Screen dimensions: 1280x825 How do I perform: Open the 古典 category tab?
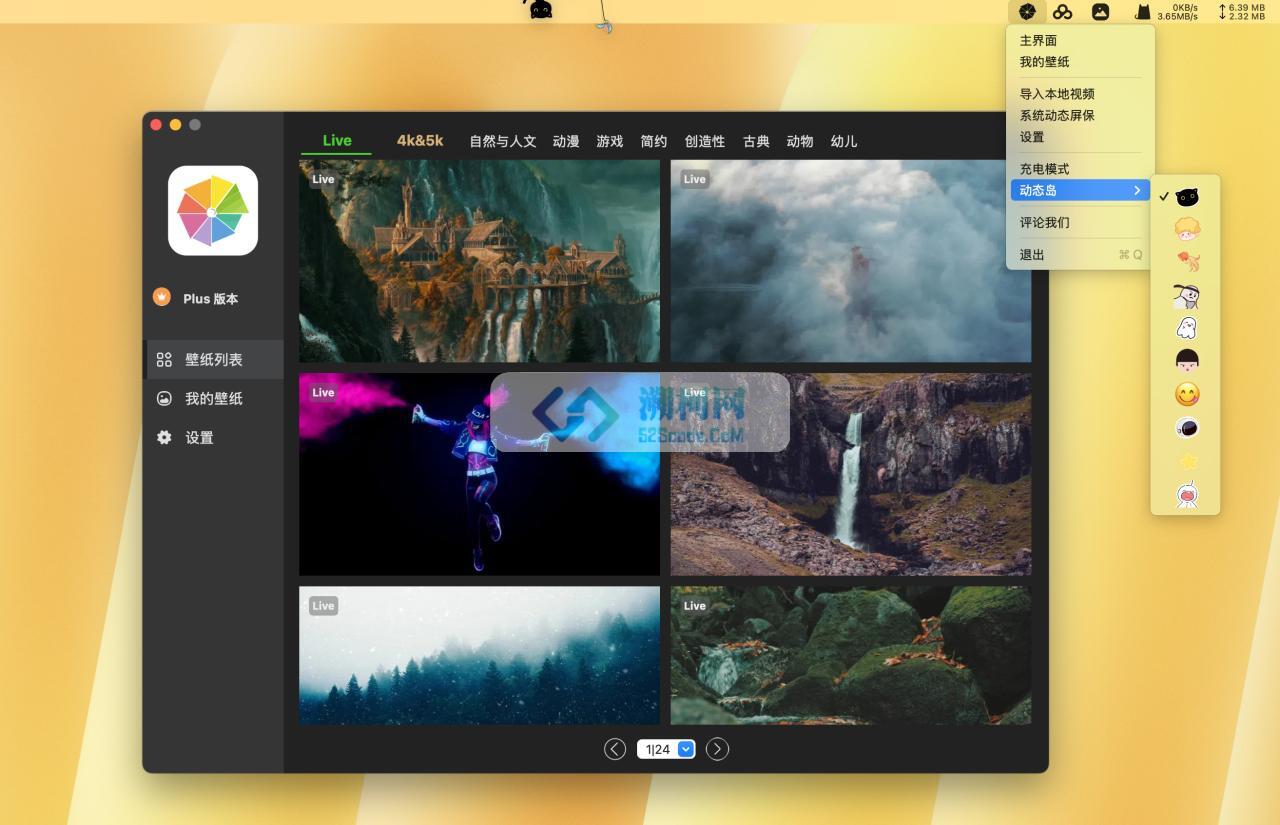756,142
